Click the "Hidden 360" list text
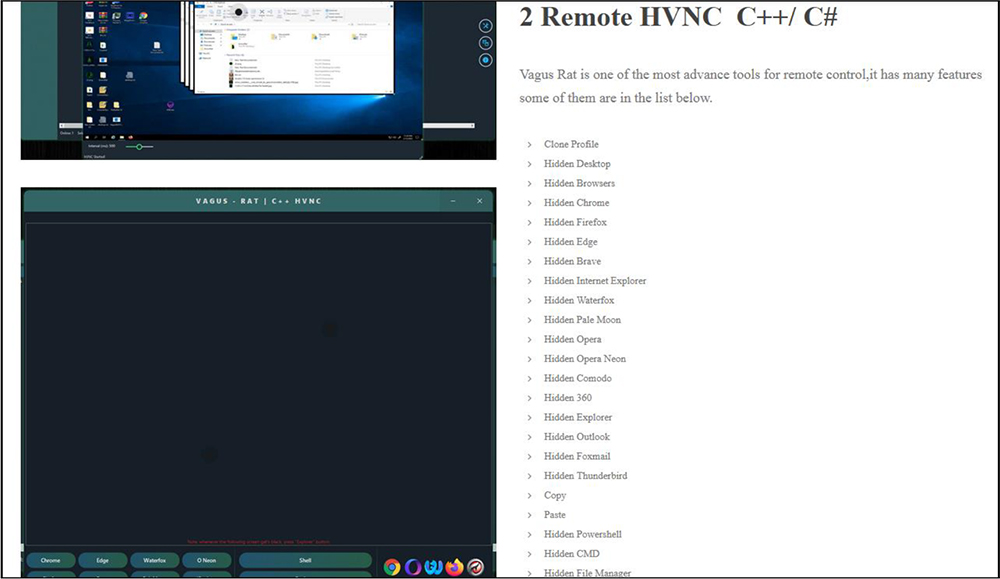 tap(568, 398)
